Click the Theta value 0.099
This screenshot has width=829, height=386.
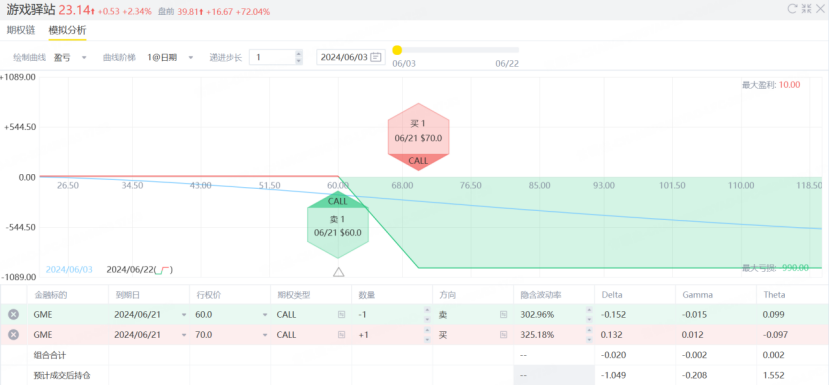(773, 315)
